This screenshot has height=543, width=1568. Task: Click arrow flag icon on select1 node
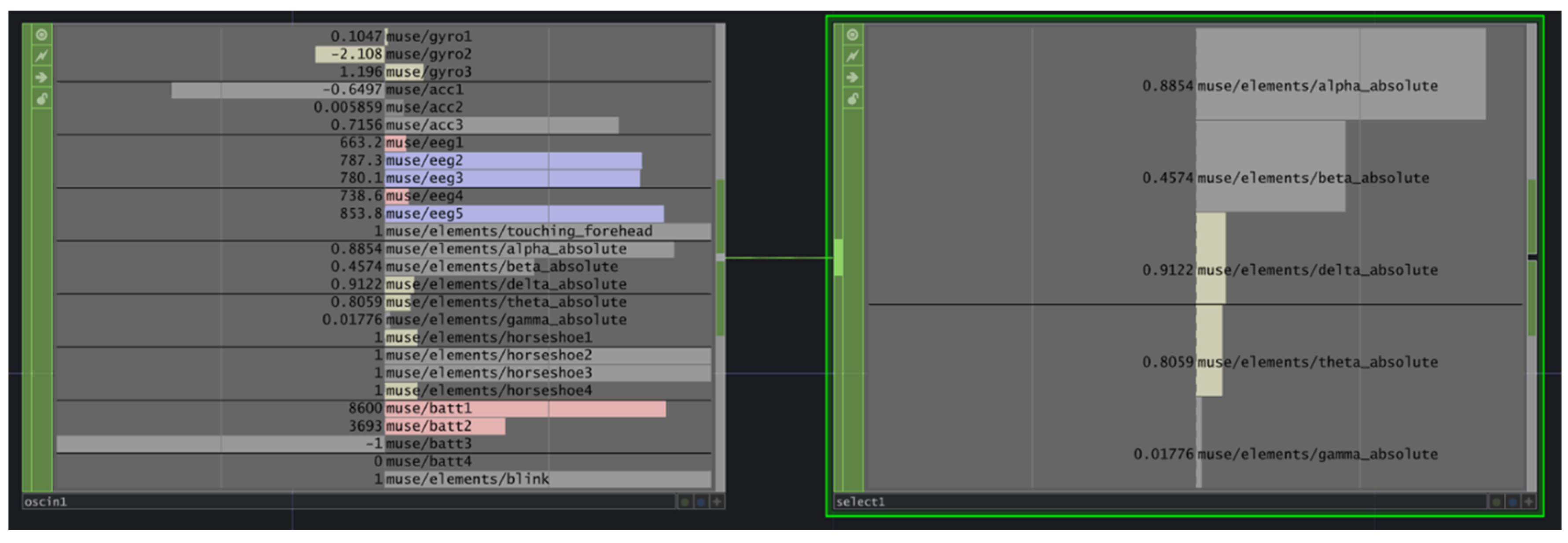852,78
